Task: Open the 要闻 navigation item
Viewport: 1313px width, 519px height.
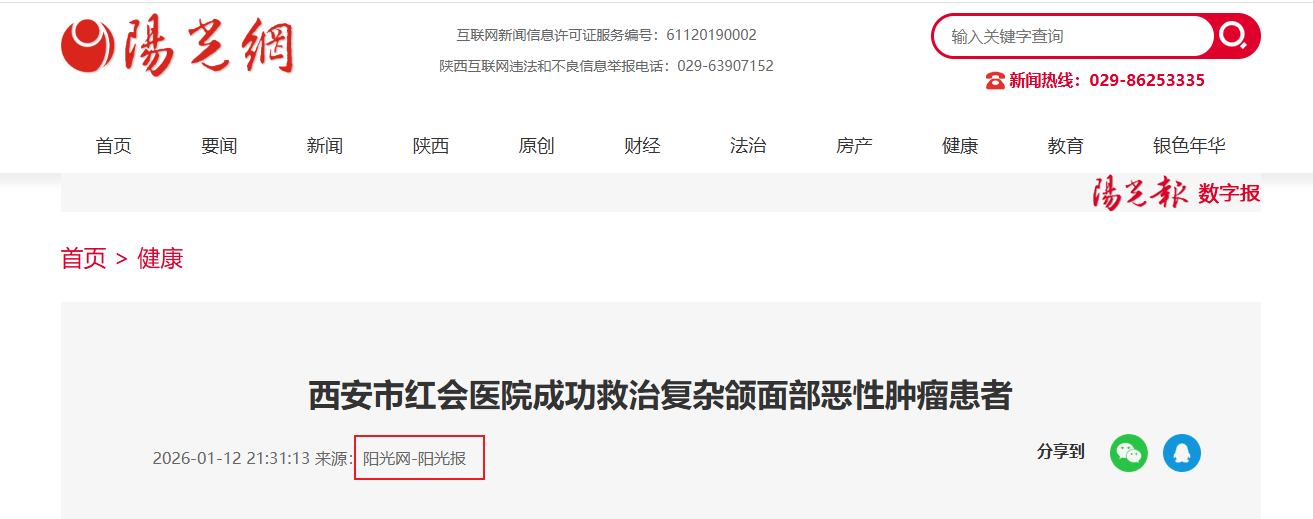Action: 219,146
